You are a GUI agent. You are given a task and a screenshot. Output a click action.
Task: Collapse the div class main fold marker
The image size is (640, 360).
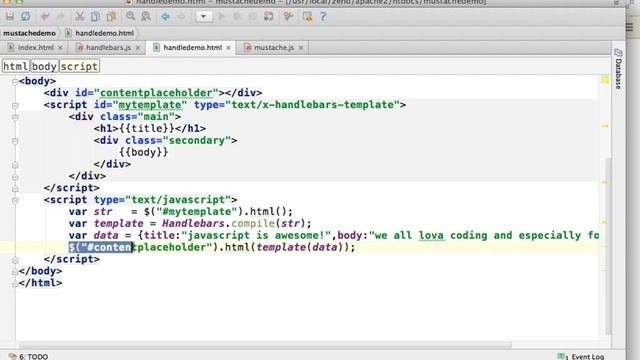click(15, 118)
